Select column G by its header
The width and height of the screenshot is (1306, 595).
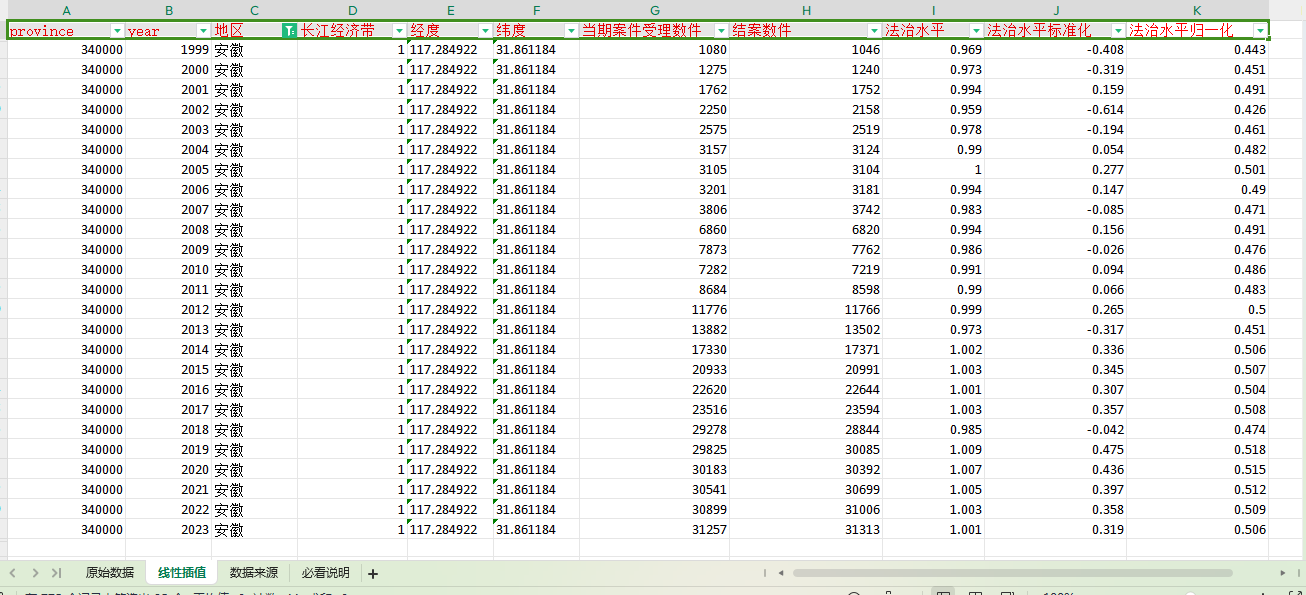[x=654, y=10]
